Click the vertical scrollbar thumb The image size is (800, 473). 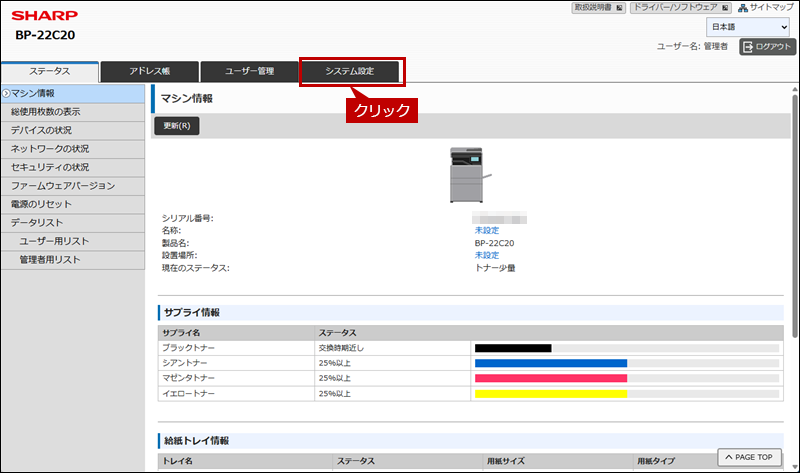click(x=794, y=215)
